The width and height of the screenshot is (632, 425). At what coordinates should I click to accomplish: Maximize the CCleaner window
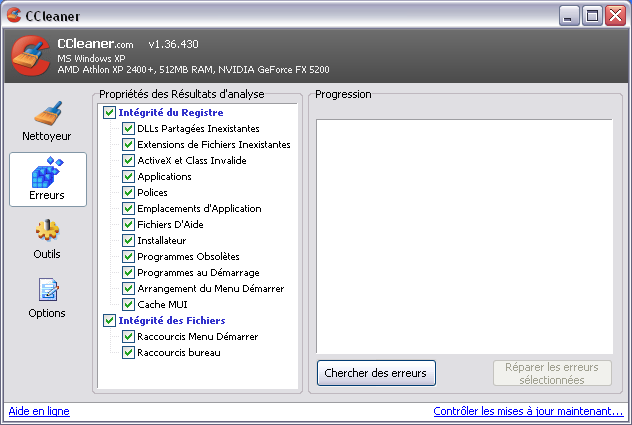[x=592, y=16]
